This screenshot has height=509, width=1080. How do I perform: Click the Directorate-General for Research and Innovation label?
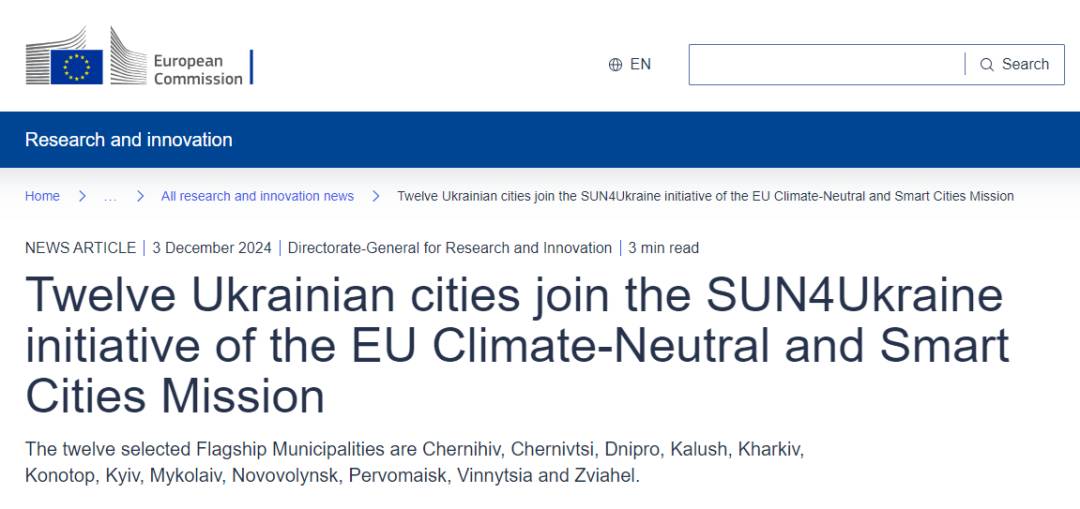(450, 248)
